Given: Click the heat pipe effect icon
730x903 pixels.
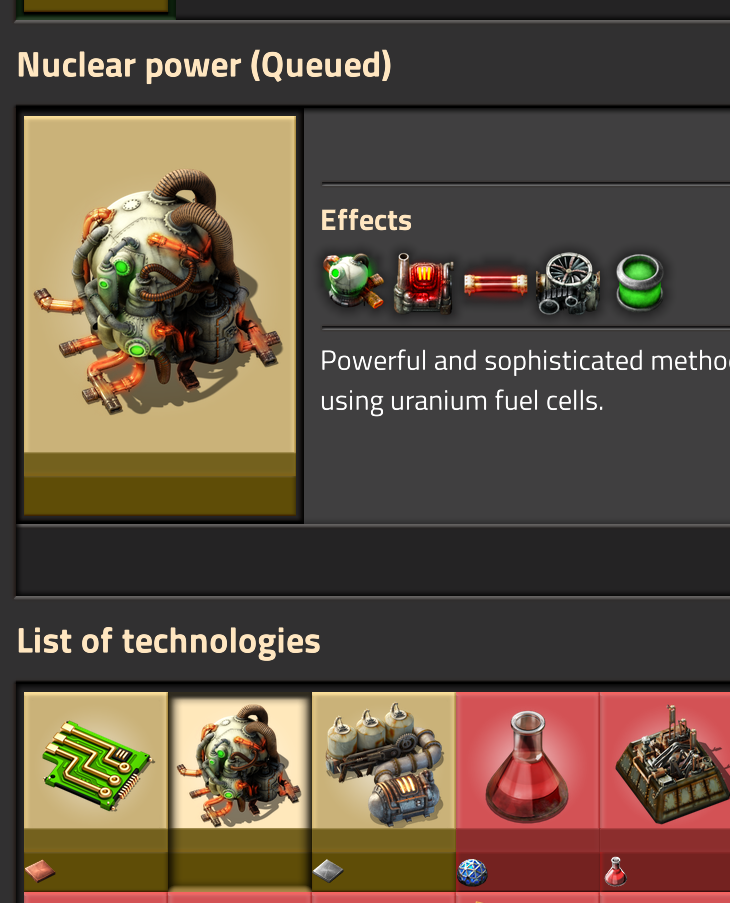Looking at the screenshot, I should click(496, 284).
